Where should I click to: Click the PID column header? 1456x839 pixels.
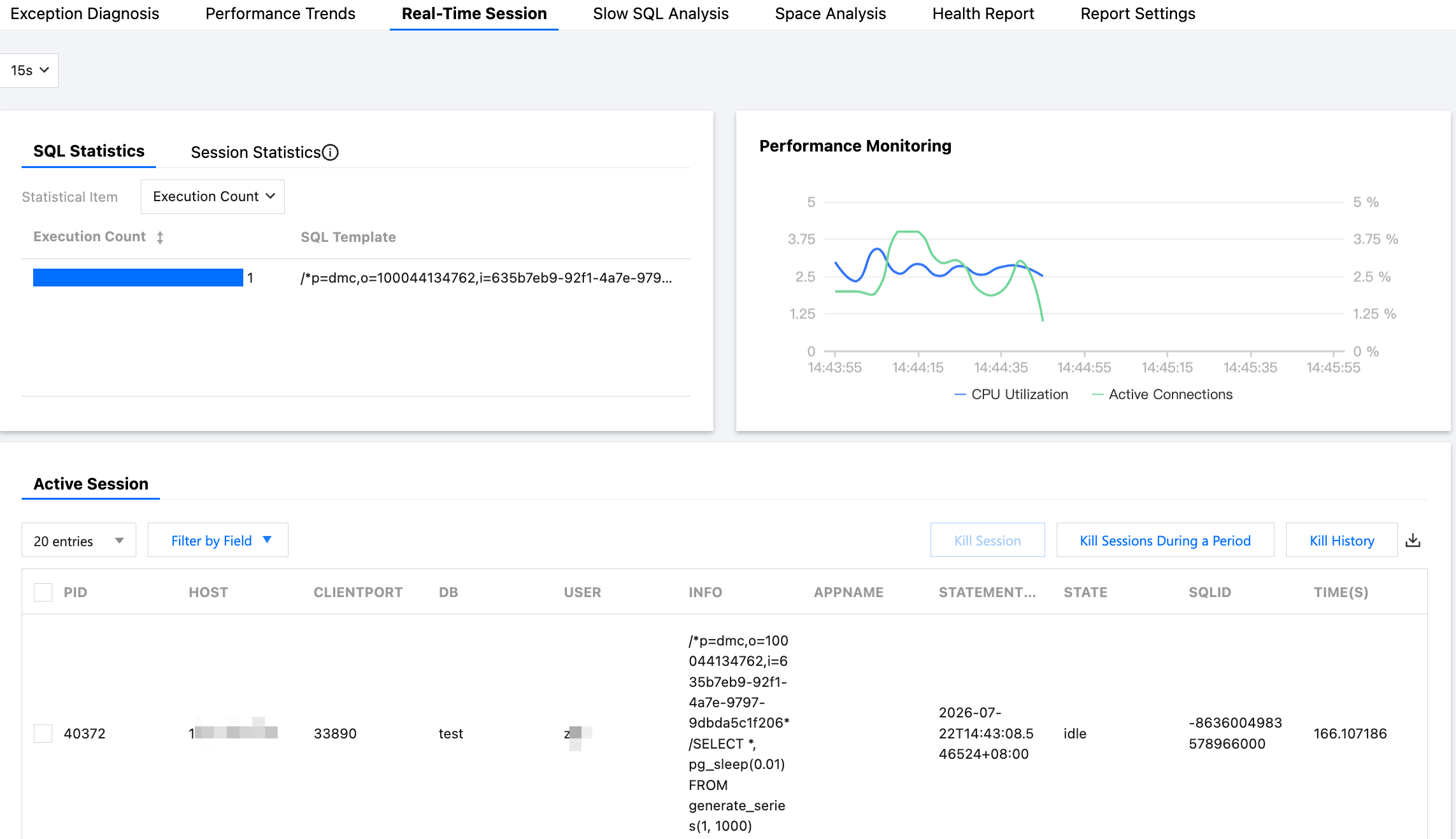pos(75,592)
